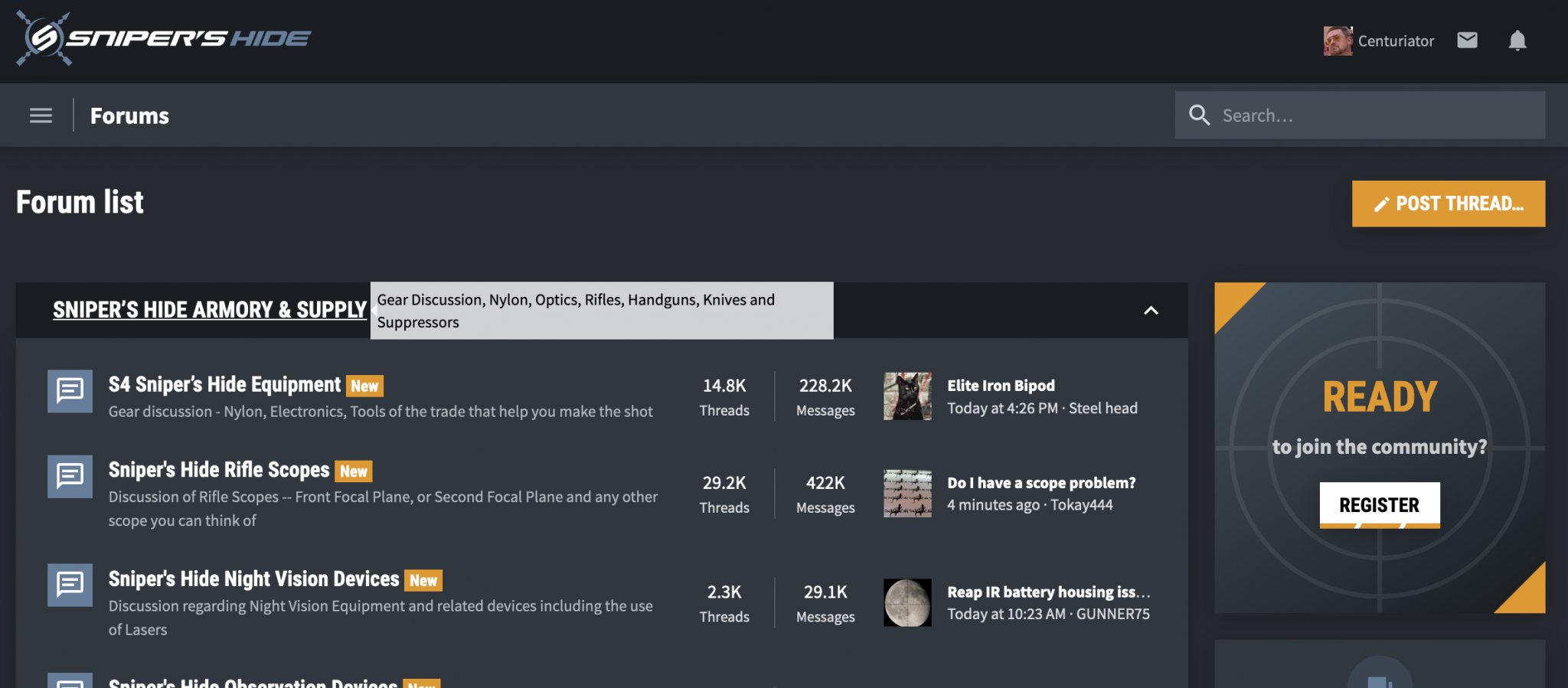Click the Centuriator avatar picture
This screenshot has height=688, width=1568.
pos(1338,41)
